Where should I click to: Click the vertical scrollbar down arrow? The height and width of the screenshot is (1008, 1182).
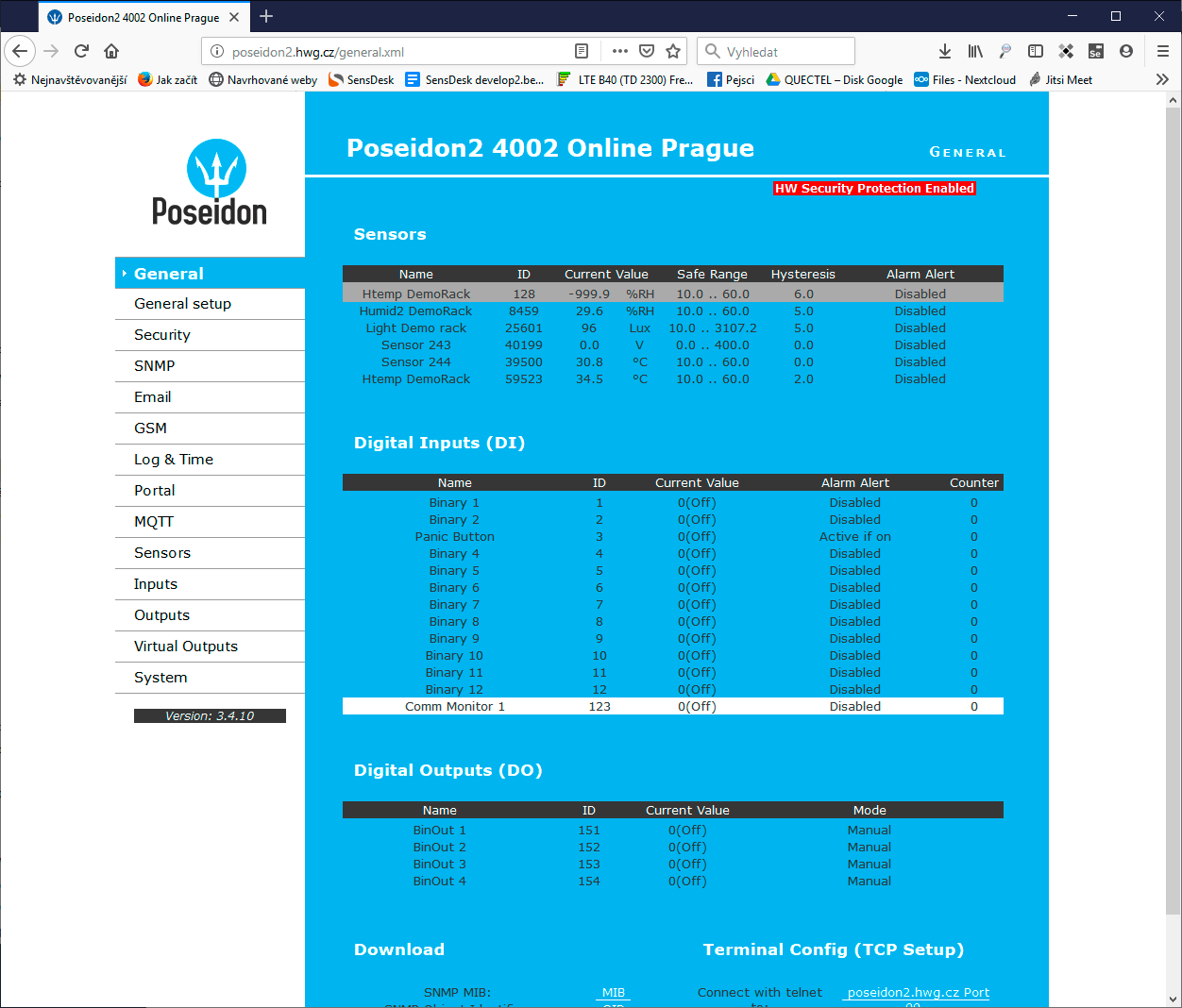point(1174,1000)
